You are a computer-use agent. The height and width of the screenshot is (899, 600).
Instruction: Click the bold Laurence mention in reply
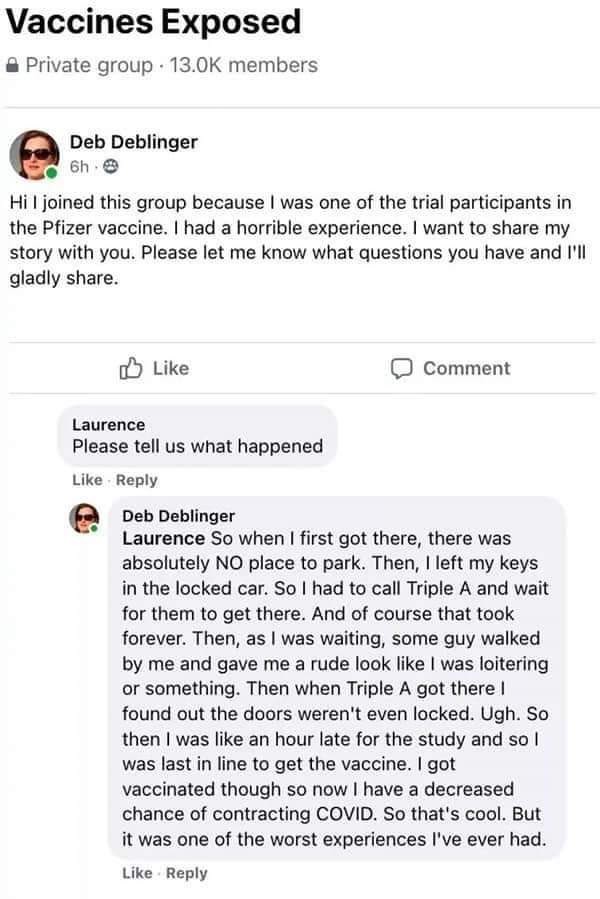[163, 538]
